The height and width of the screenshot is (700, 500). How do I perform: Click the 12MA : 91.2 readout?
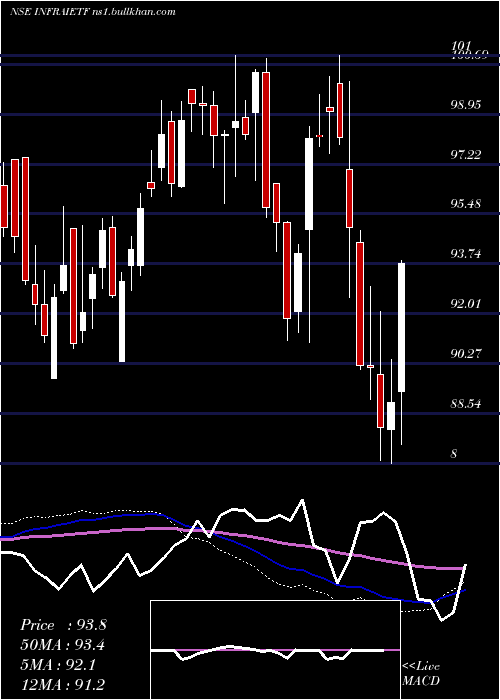(63, 684)
